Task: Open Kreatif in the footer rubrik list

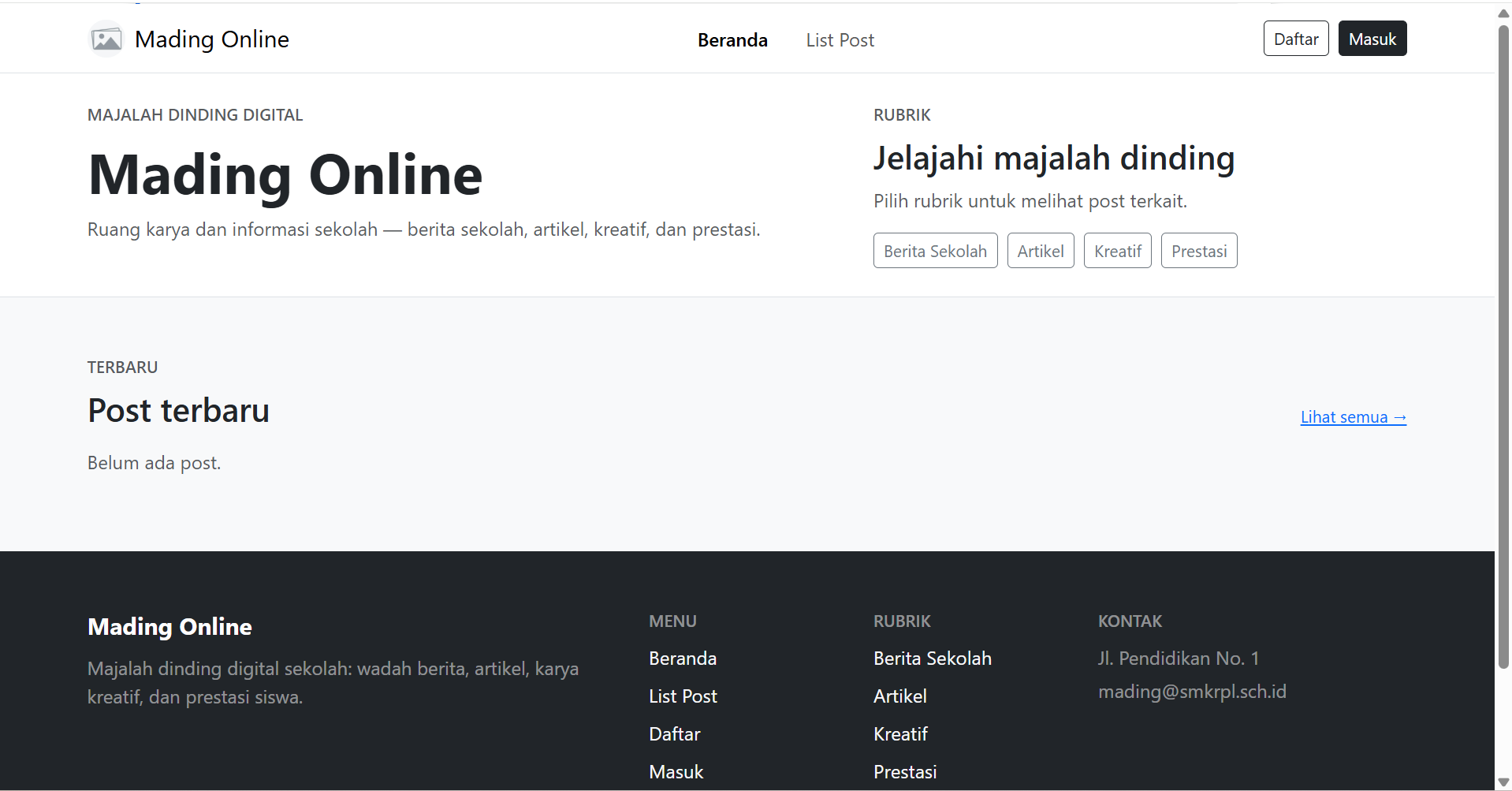Action: (x=900, y=734)
